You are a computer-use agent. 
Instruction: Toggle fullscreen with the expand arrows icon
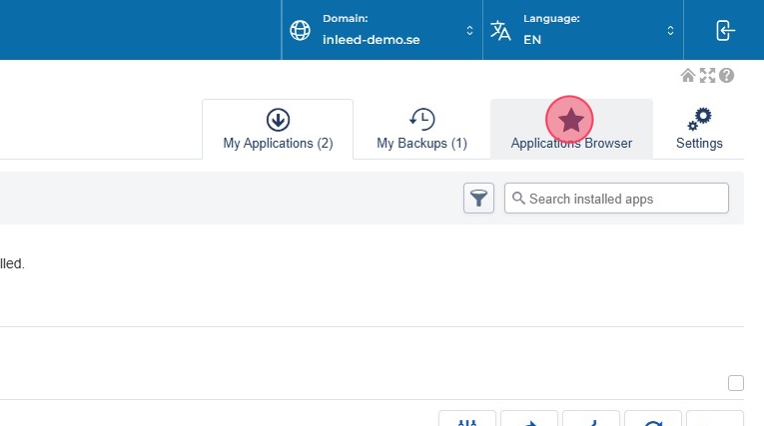[x=707, y=76]
